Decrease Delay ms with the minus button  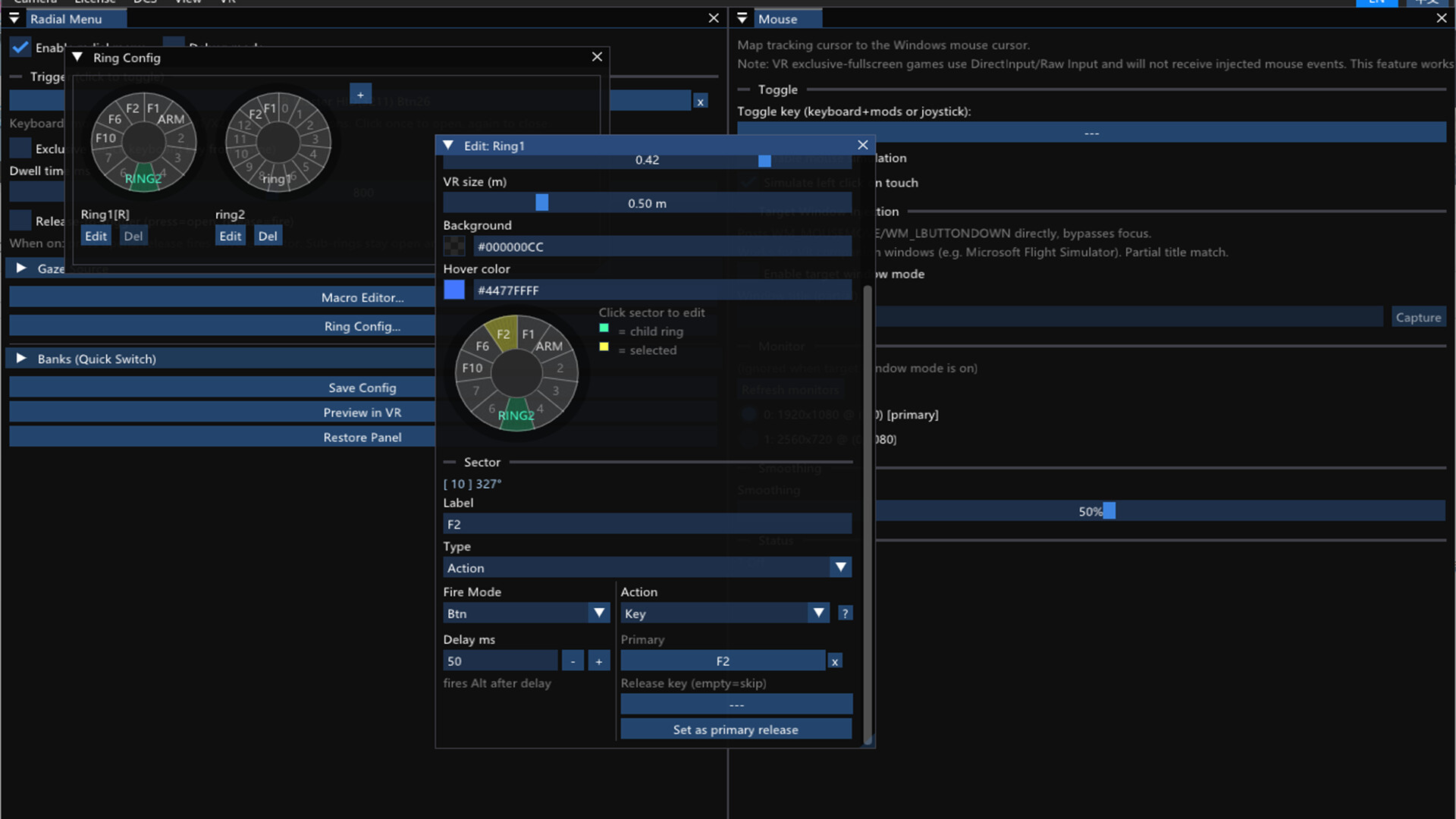[x=573, y=661]
